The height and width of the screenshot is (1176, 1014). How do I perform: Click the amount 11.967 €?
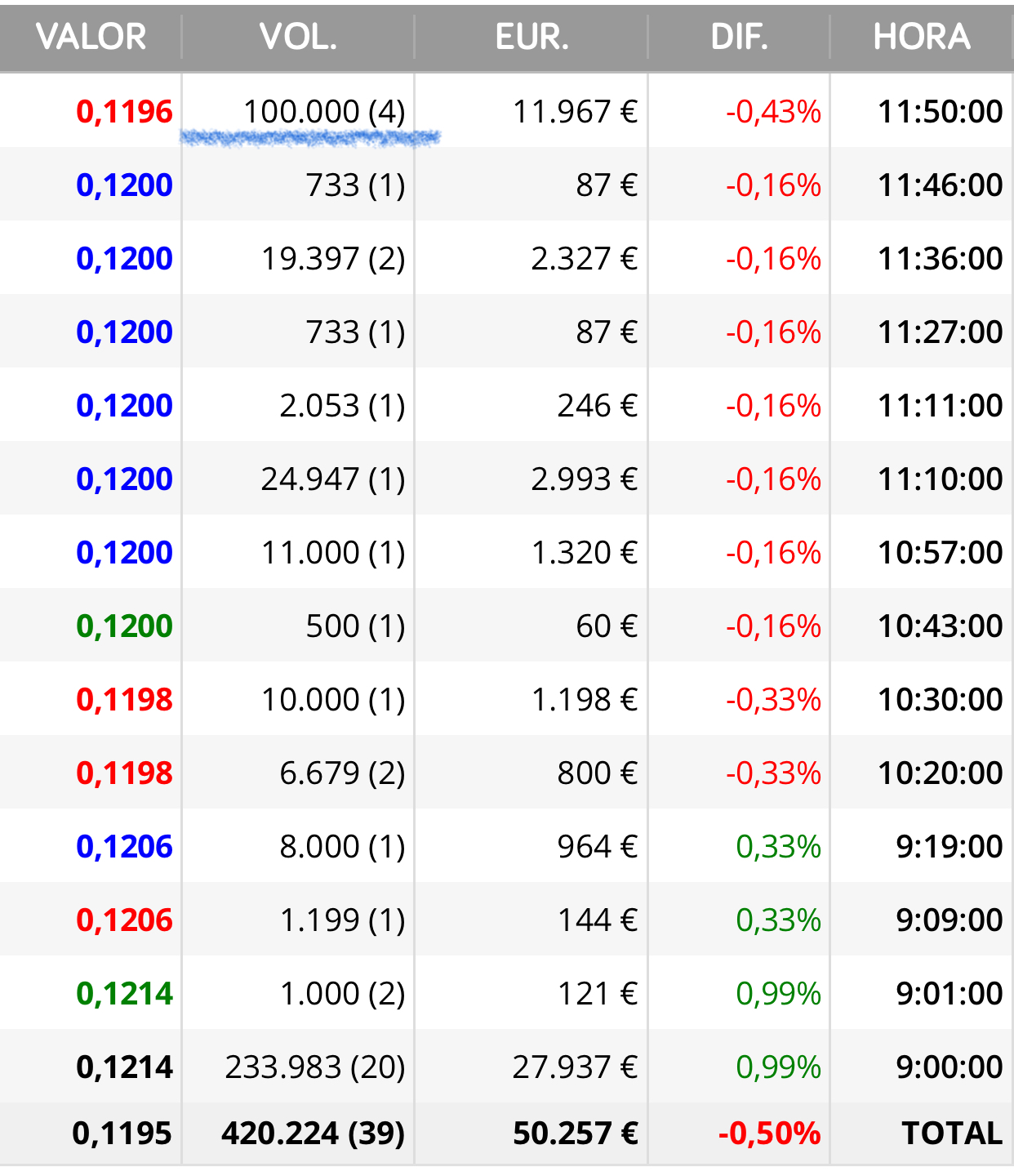coord(575,112)
